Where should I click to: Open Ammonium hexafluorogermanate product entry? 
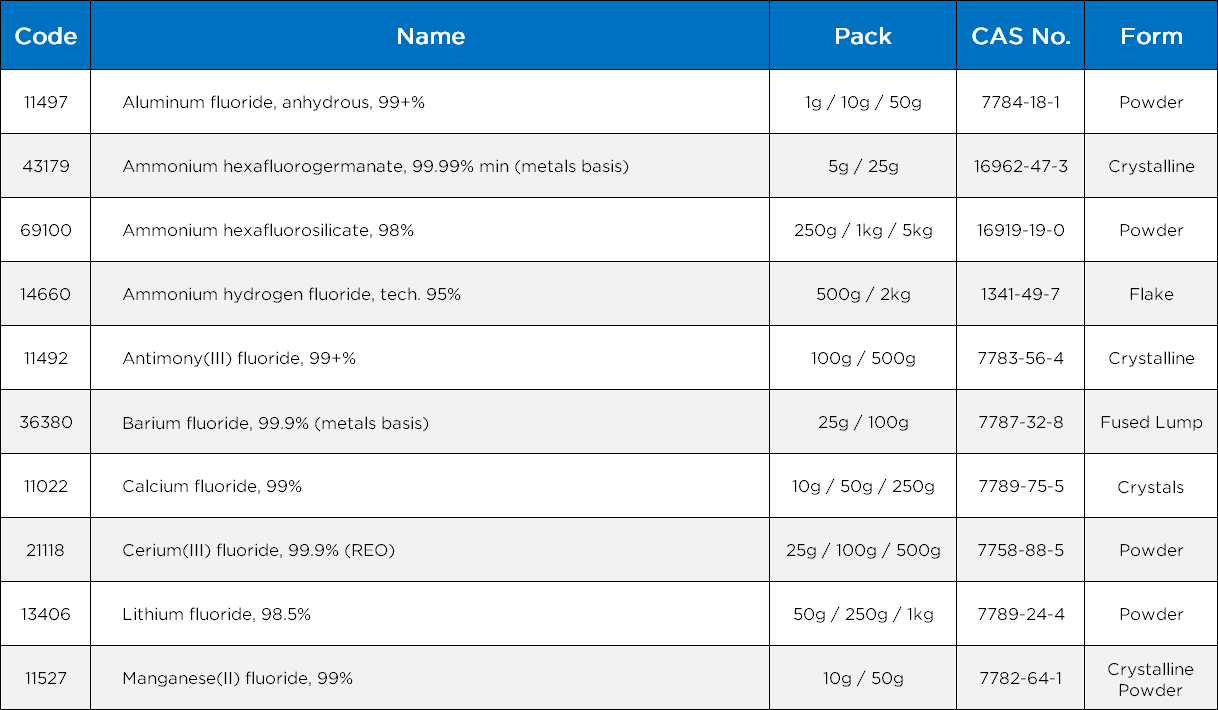coord(375,166)
